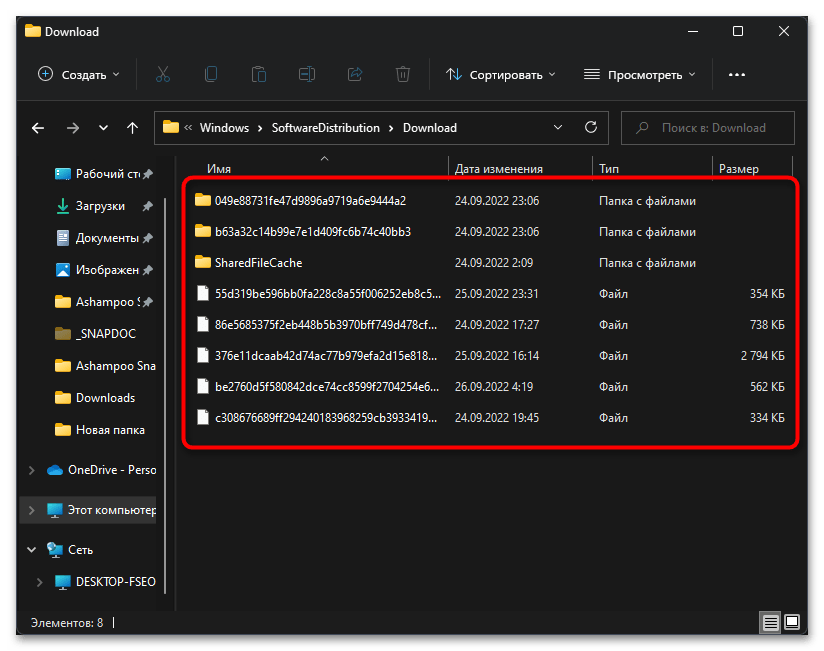Maximize the Download window
Screen dimensions: 824x651
[738, 32]
